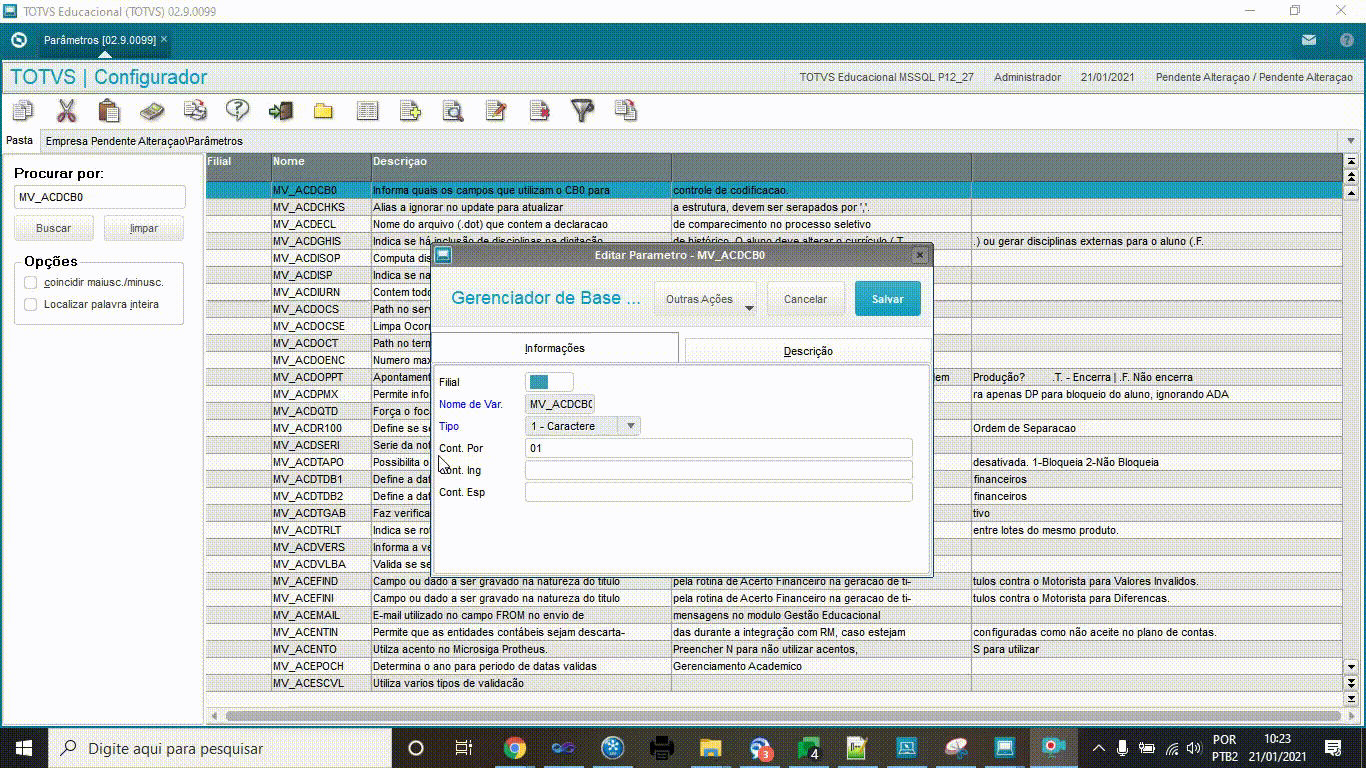This screenshot has height=768, width=1366.
Task: Select the MV_ACEPOCH row
Action: [773, 666]
